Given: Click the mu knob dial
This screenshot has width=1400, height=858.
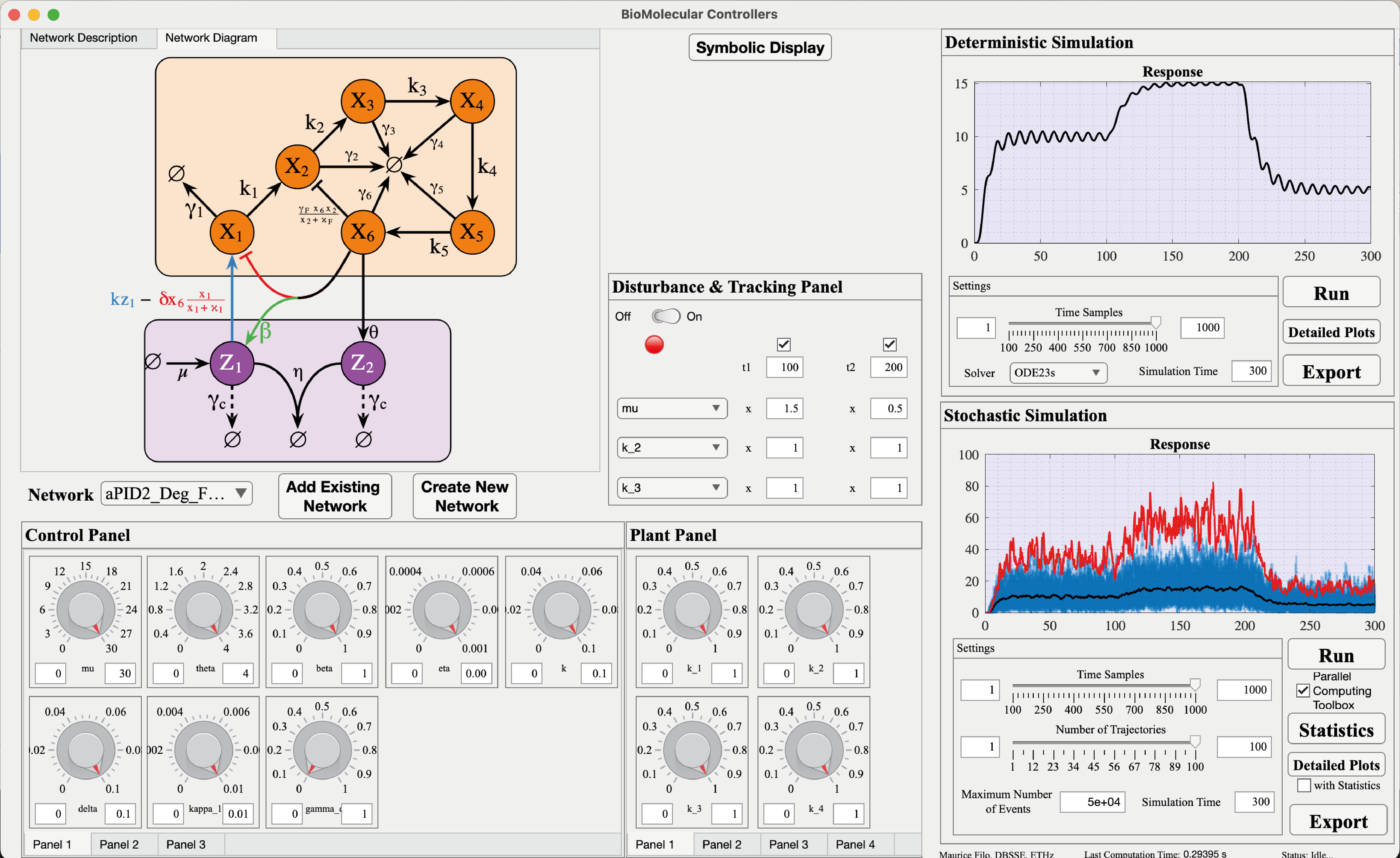Looking at the screenshot, I should (x=85, y=609).
